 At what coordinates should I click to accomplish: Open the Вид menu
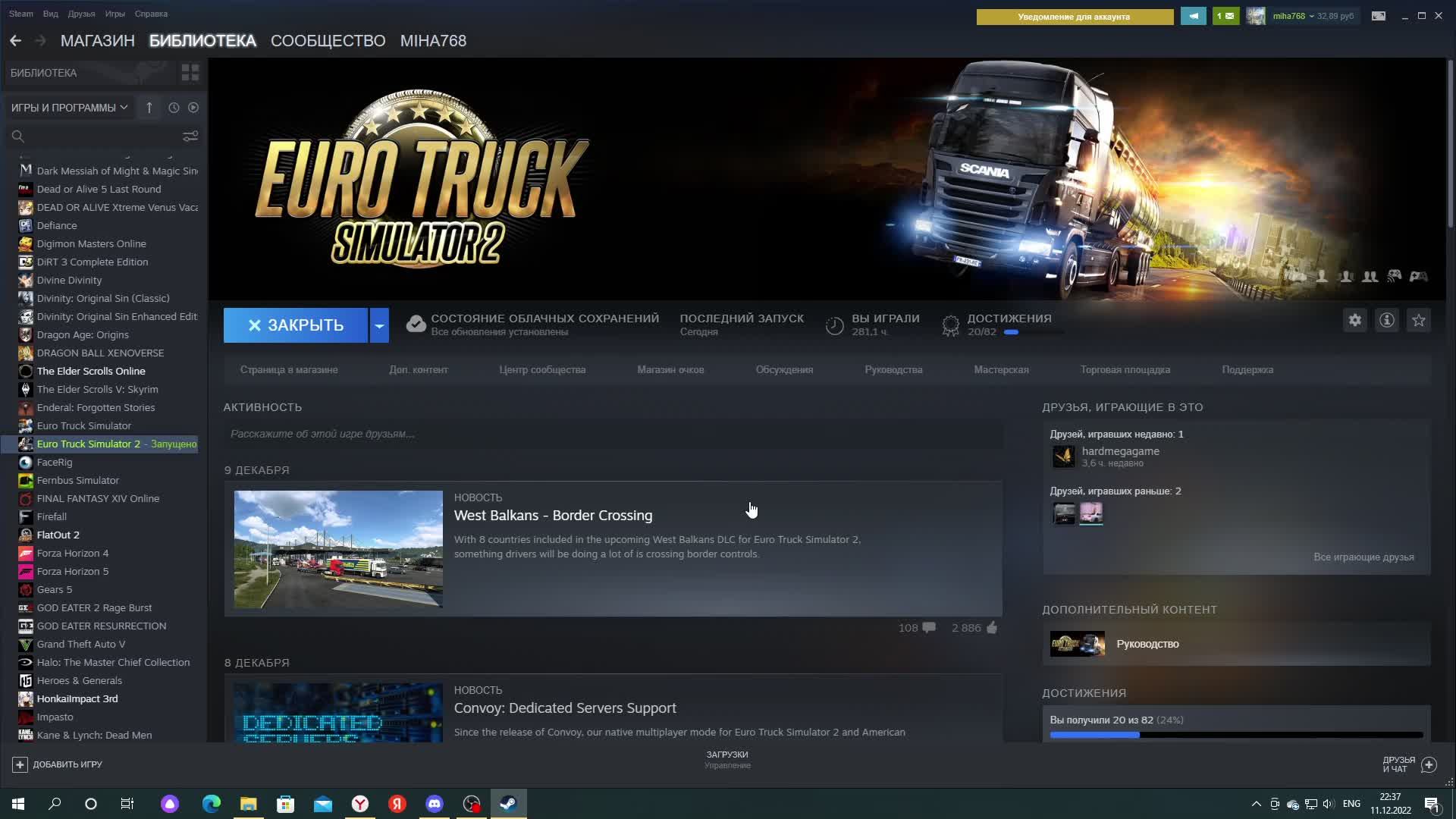[50, 14]
